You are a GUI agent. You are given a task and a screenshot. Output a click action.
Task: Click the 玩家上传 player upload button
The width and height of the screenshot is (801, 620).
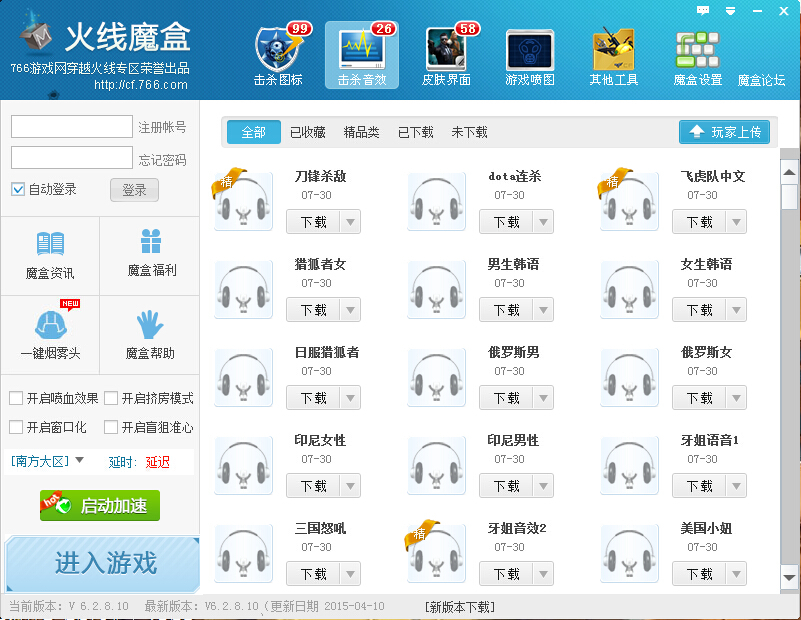click(x=724, y=132)
